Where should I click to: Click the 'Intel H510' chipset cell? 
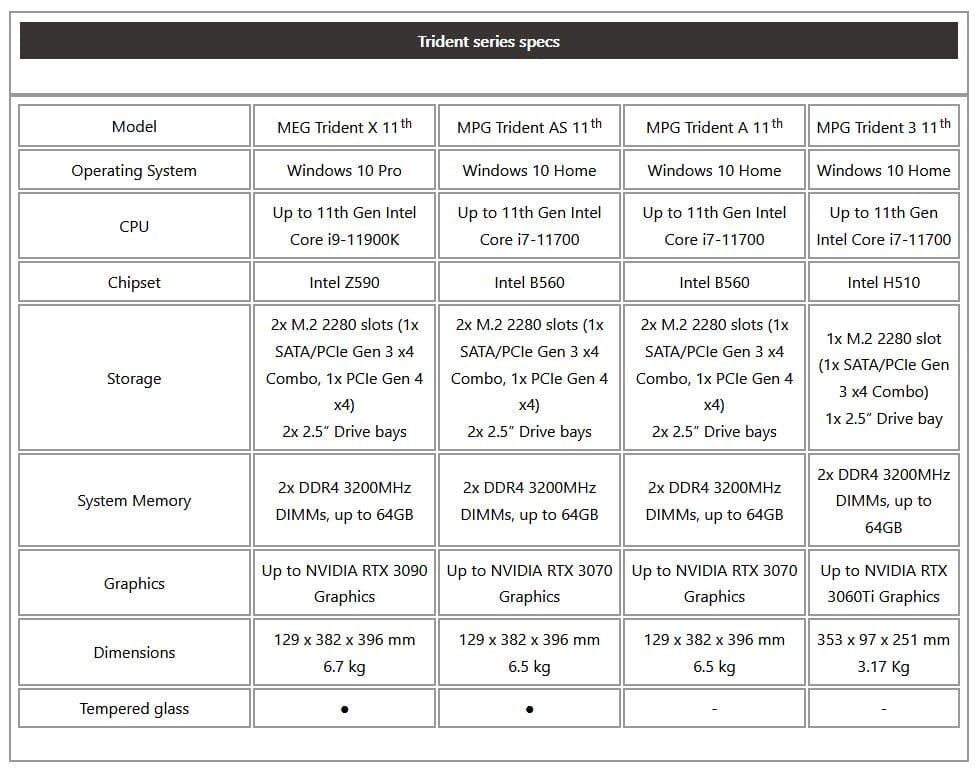pyautogui.click(x=884, y=282)
